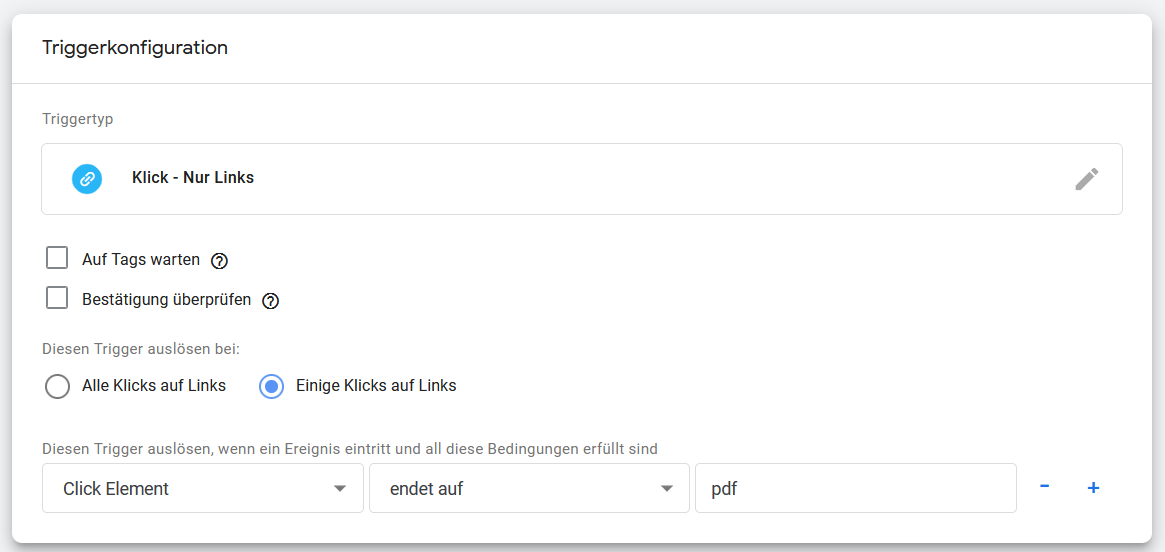Select Alle Klicks auf Links radio button
Viewport: 1165px width, 552px height.
(x=57, y=387)
